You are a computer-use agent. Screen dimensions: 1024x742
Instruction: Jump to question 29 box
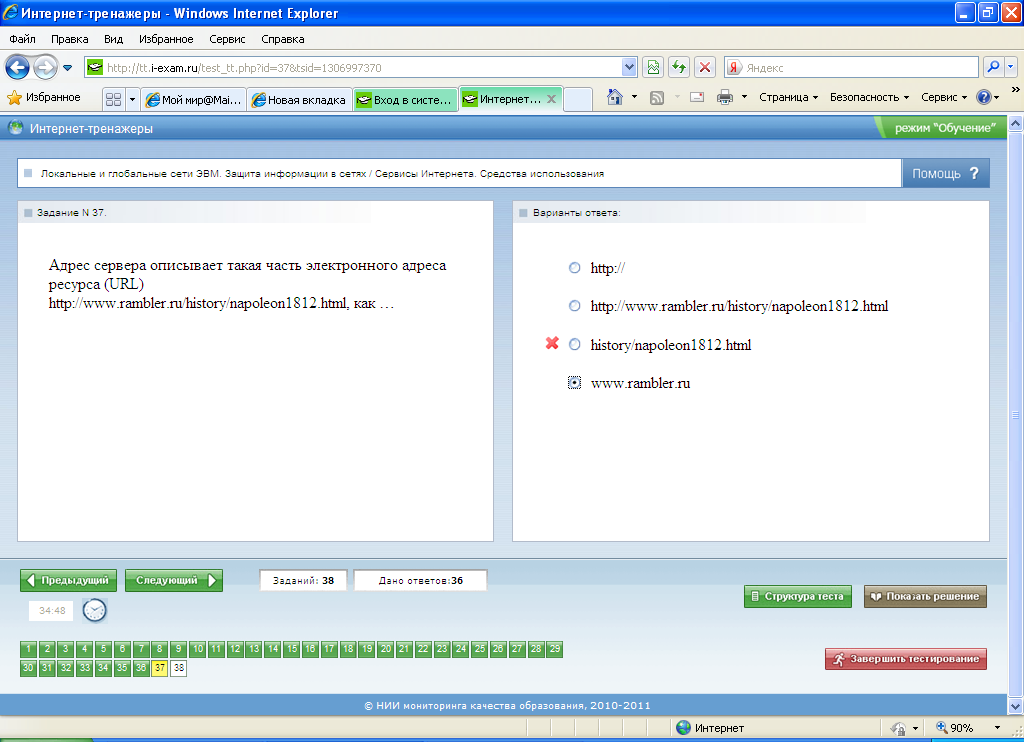pyautogui.click(x=554, y=649)
